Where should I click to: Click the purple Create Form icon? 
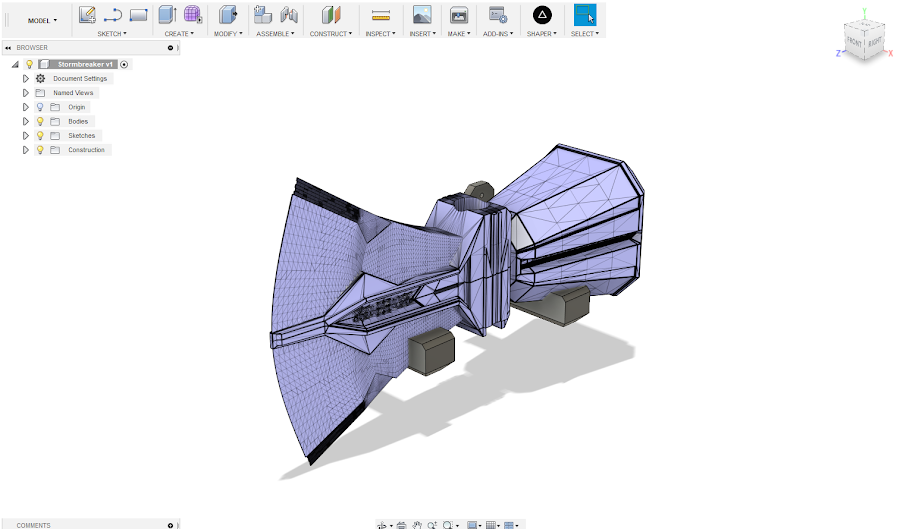point(193,15)
